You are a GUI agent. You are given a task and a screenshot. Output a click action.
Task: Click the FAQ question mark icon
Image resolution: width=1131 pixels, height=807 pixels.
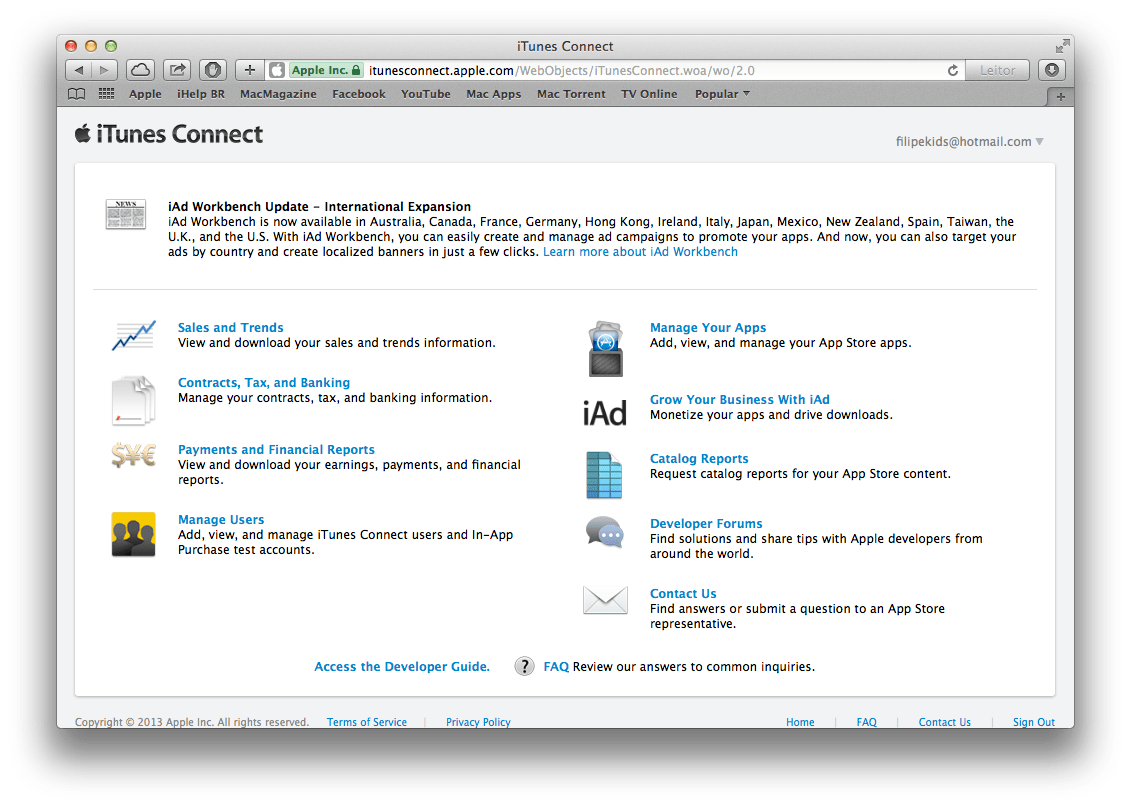[x=524, y=666]
